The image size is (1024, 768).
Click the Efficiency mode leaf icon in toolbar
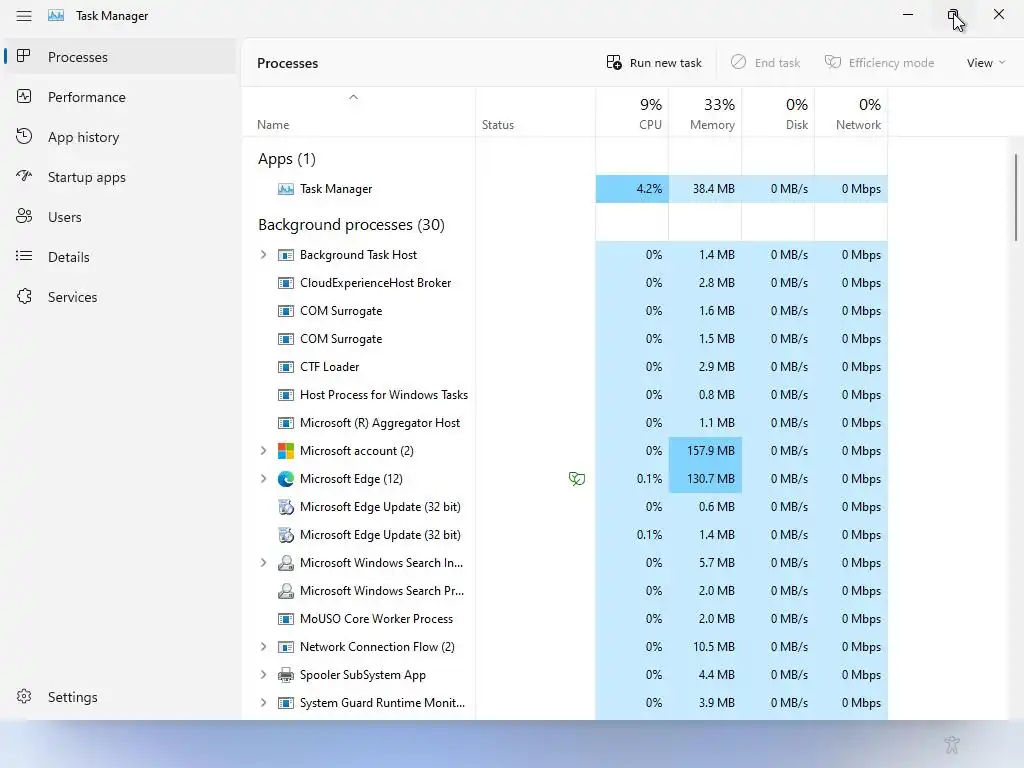(x=833, y=62)
